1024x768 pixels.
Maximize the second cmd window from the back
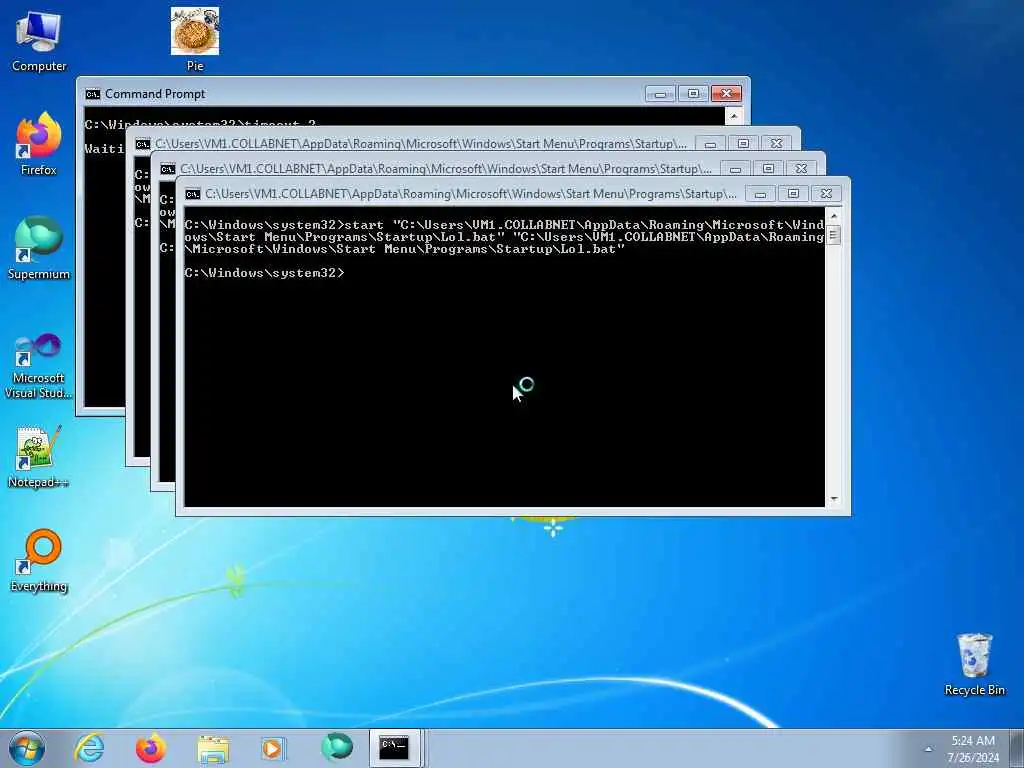743,144
